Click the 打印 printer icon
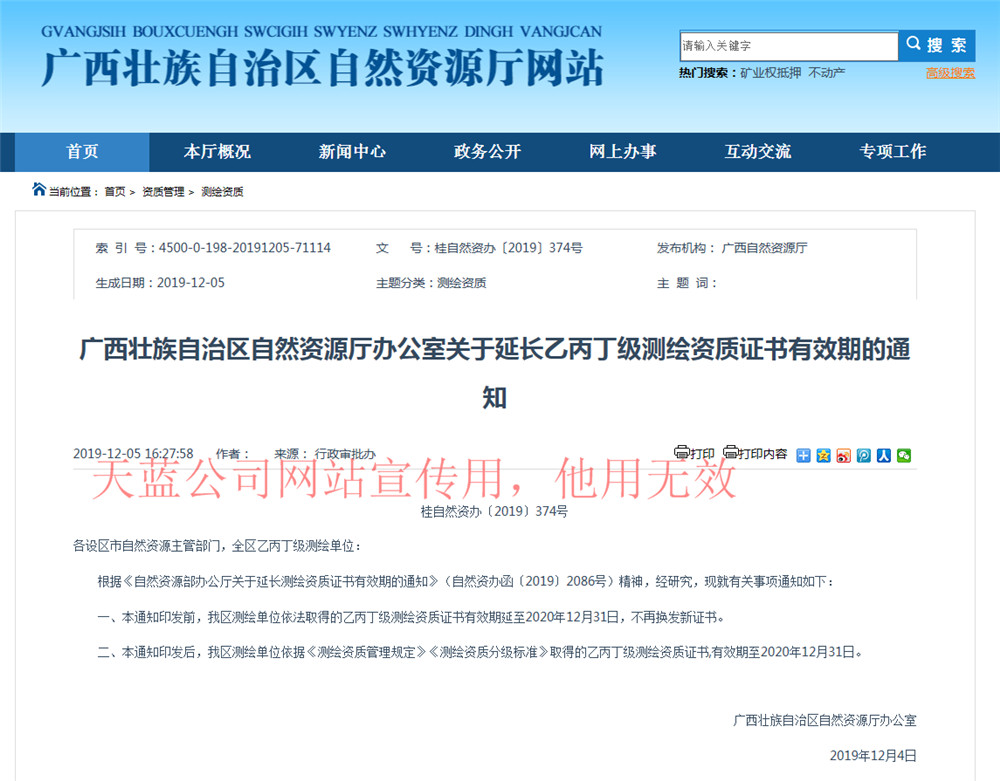The width and height of the screenshot is (1000, 781). click(682, 452)
